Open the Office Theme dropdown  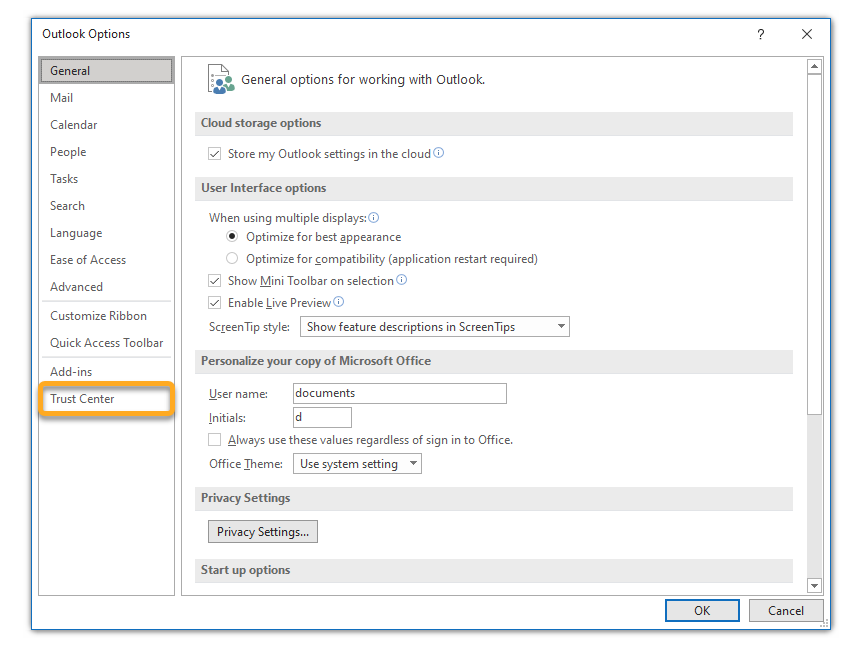pos(357,464)
